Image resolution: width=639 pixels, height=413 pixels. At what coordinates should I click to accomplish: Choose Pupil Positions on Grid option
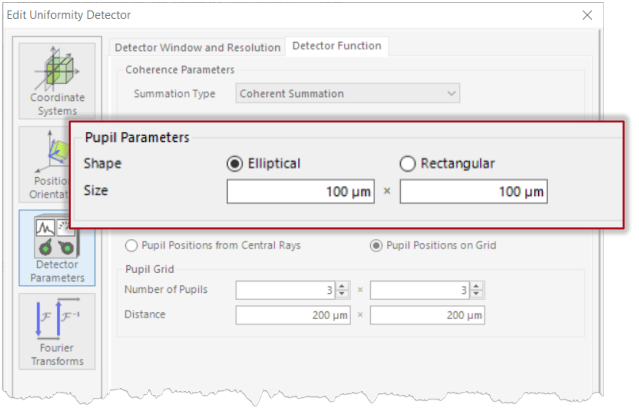376,245
